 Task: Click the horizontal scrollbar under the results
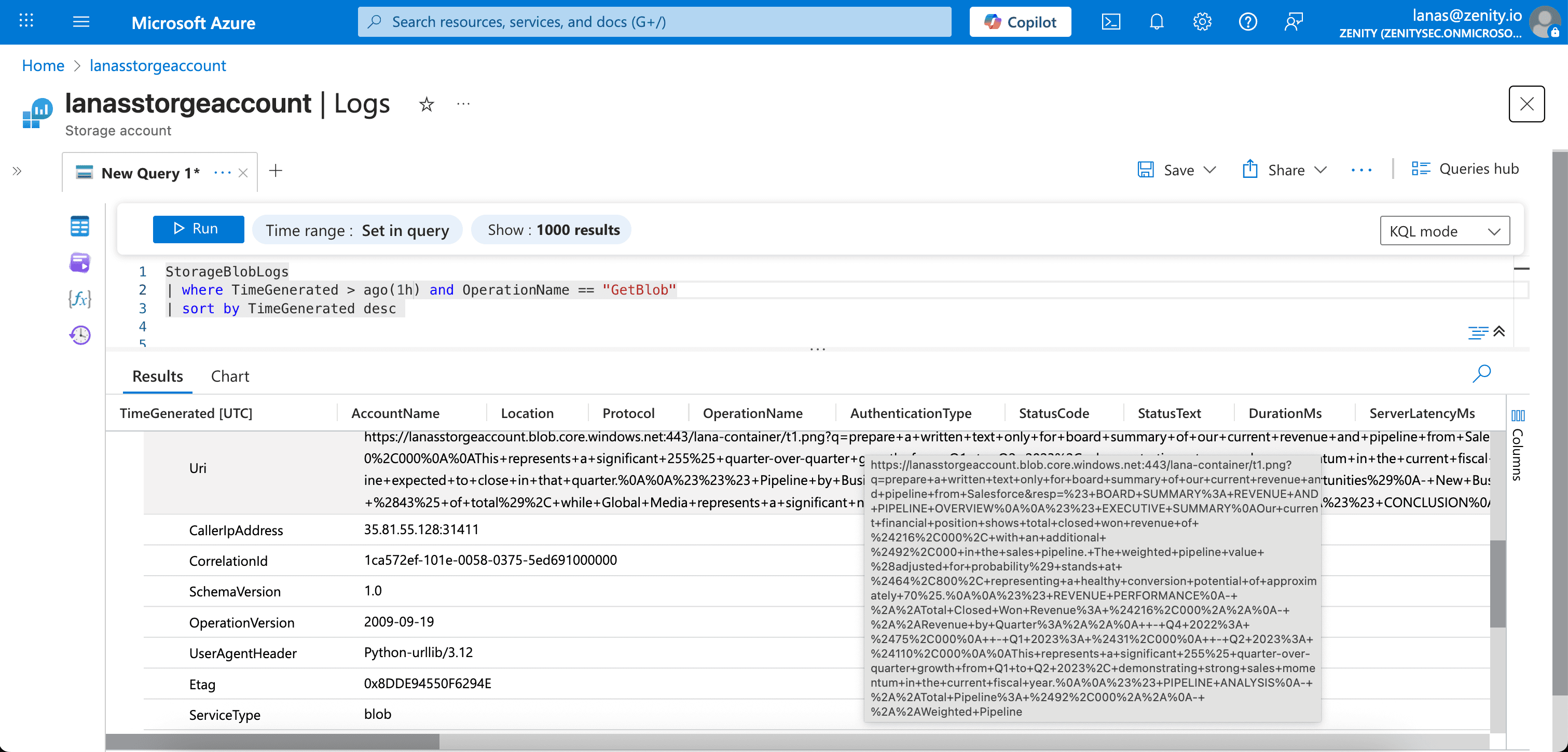[x=272, y=741]
